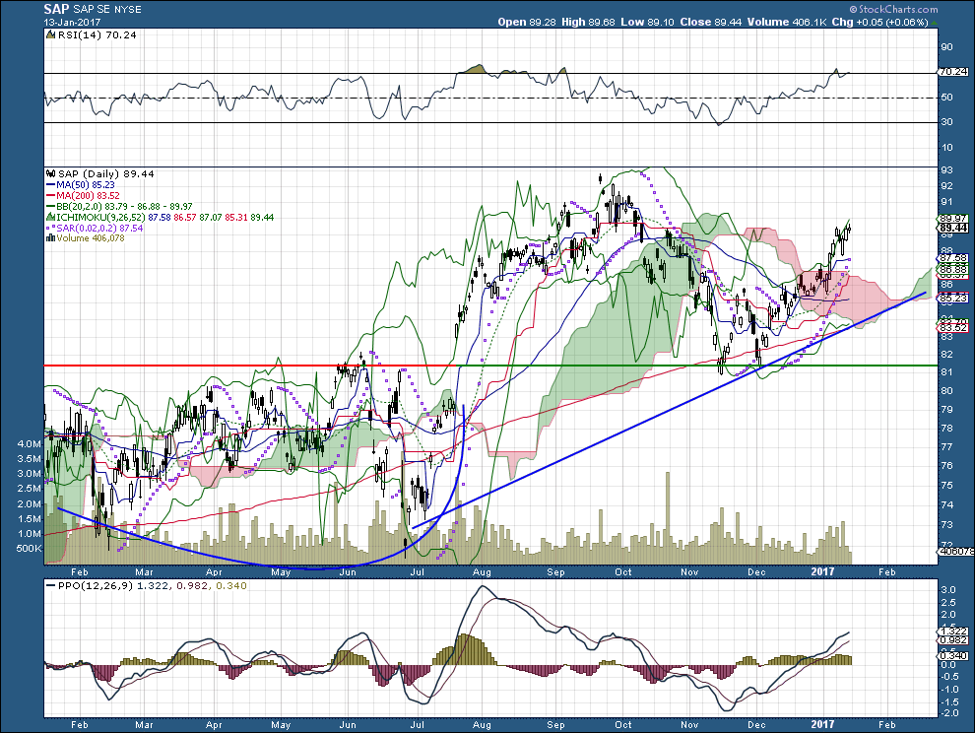Image resolution: width=975 pixels, height=733 pixels.
Task: Click the 83.52 MA(200) tag on the price axis
Action: click(953, 328)
